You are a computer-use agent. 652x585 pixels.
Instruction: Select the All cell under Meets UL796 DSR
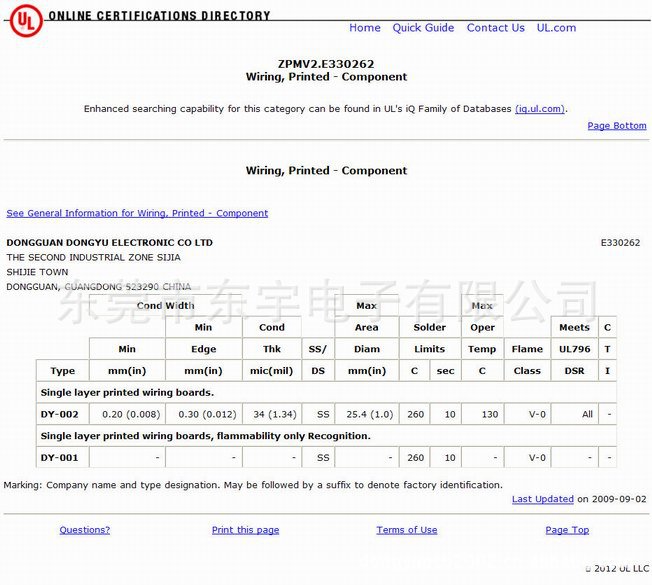pyautogui.click(x=575, y=414)
